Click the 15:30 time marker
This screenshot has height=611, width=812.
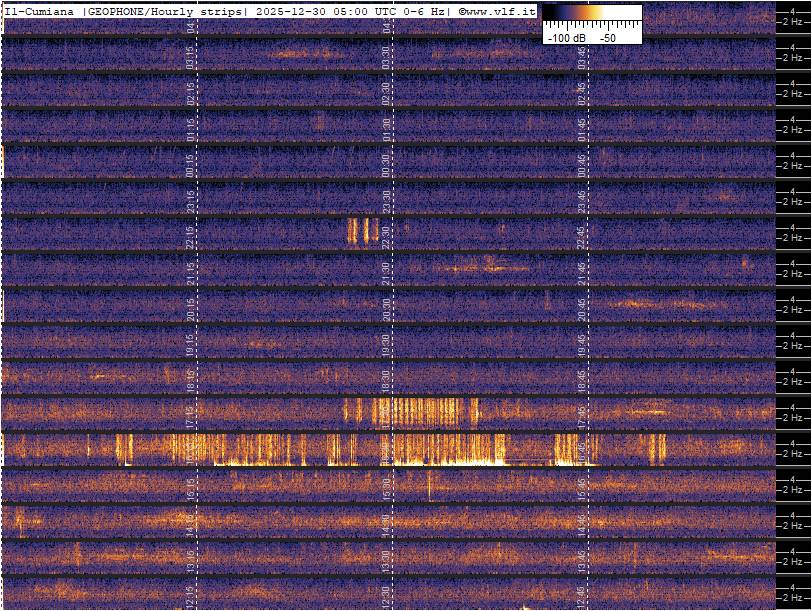point(386,487)
